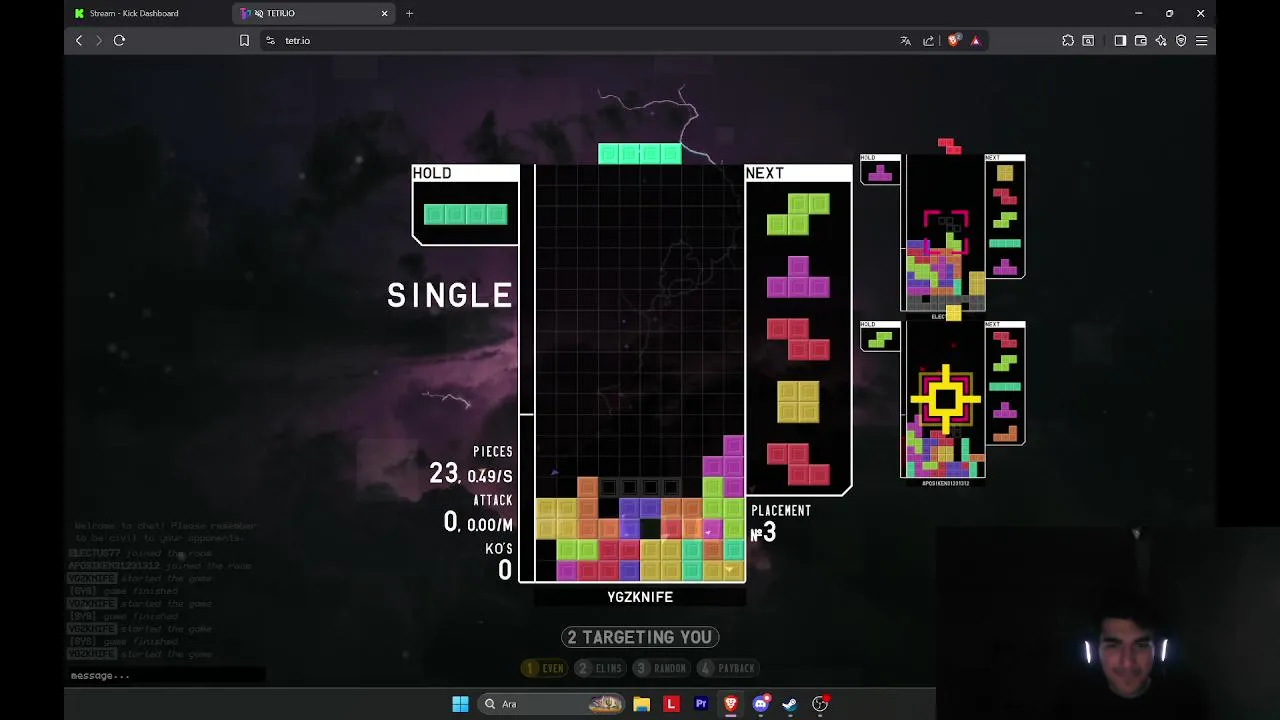Open OBS Studio from taskbar

pyautogui.click(x=820, y=704)
